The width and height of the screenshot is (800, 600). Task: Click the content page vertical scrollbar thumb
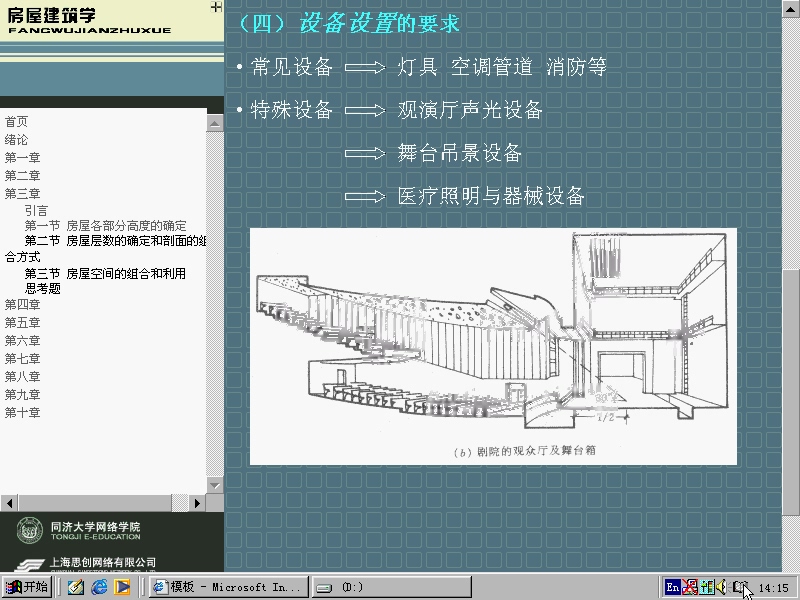[x=791, y=392]
